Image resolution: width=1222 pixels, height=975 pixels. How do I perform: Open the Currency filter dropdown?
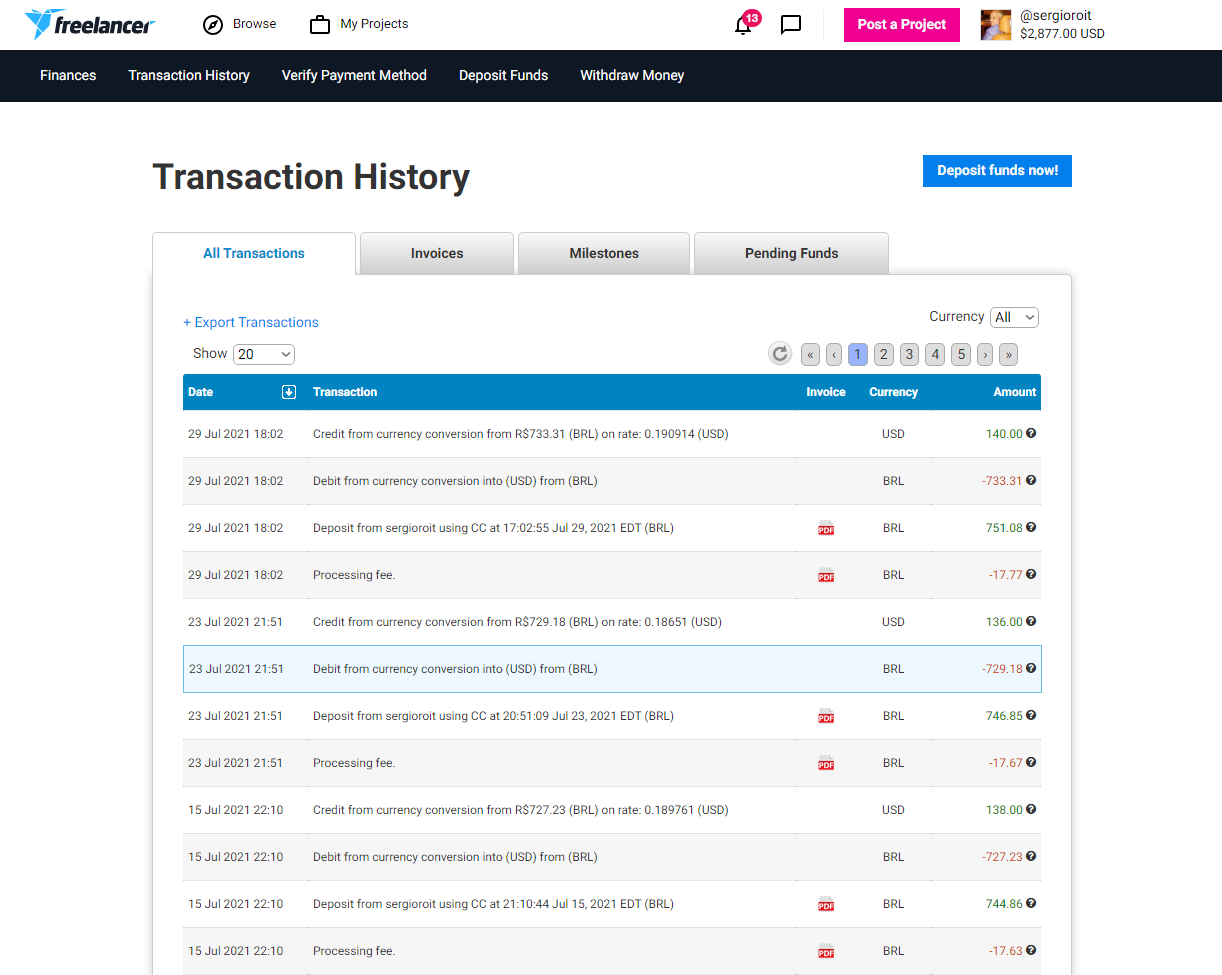point(1014,317)
